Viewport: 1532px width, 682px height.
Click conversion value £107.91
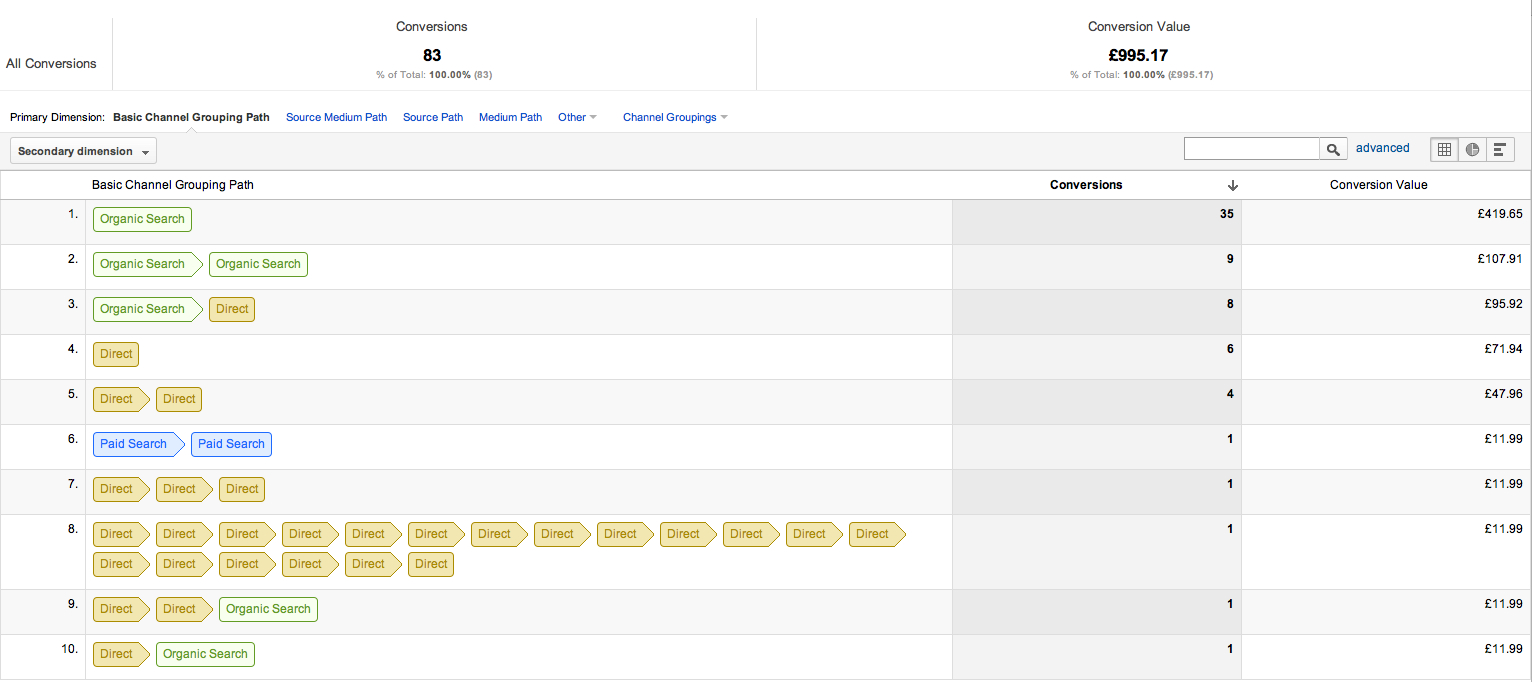tap(1500, 259)
